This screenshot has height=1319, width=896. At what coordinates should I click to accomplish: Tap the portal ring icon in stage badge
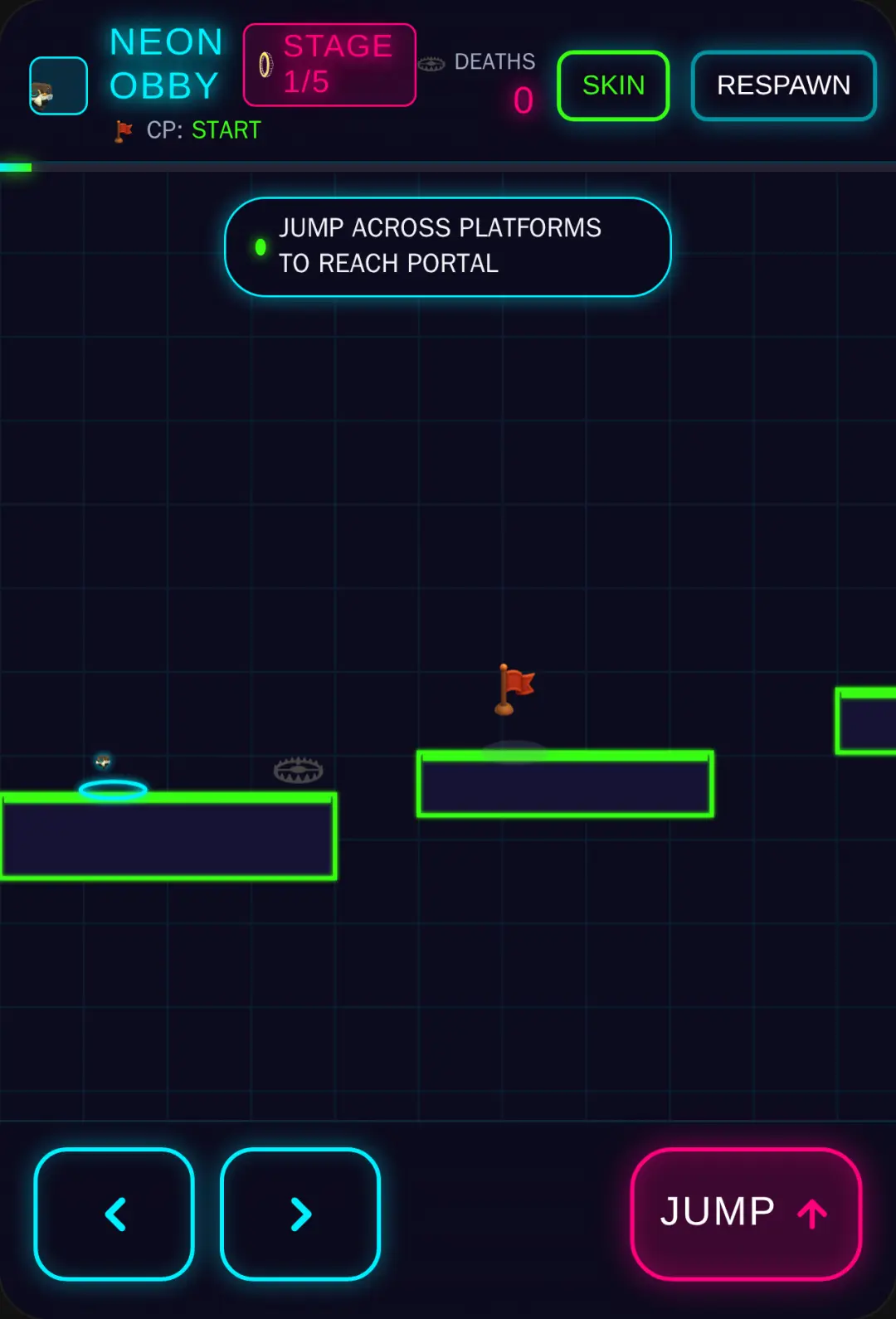[265, 65]
